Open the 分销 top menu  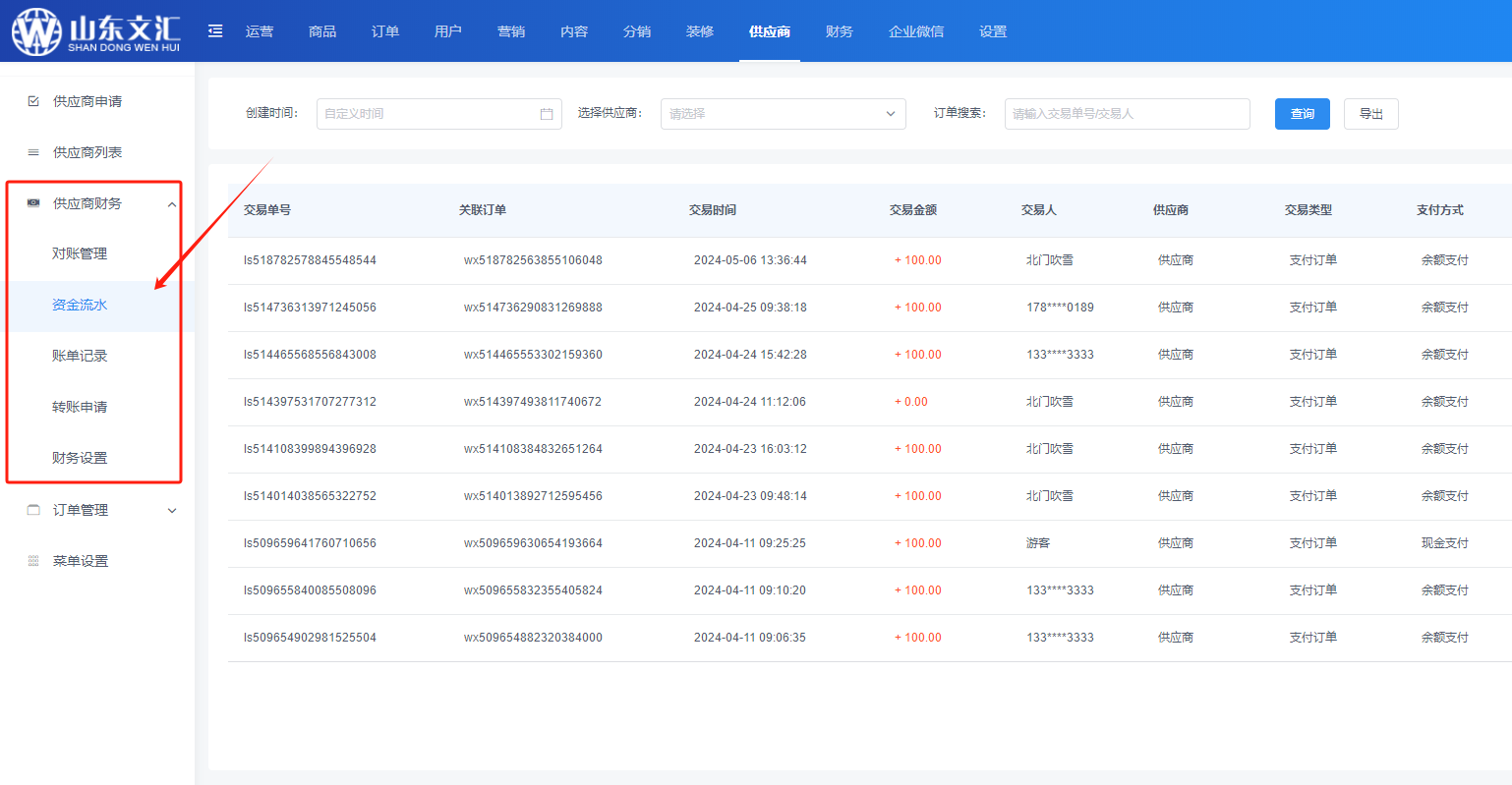point(637,31)
